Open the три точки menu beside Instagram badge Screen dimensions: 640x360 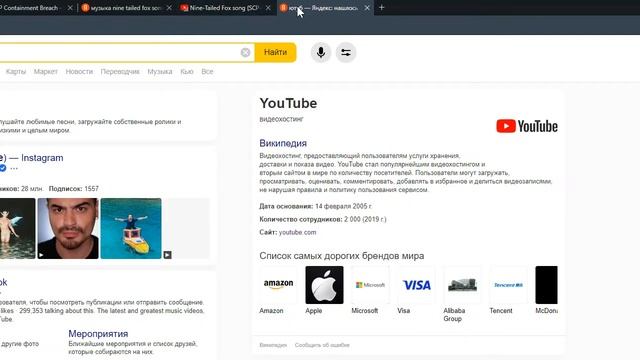(14, 168)
